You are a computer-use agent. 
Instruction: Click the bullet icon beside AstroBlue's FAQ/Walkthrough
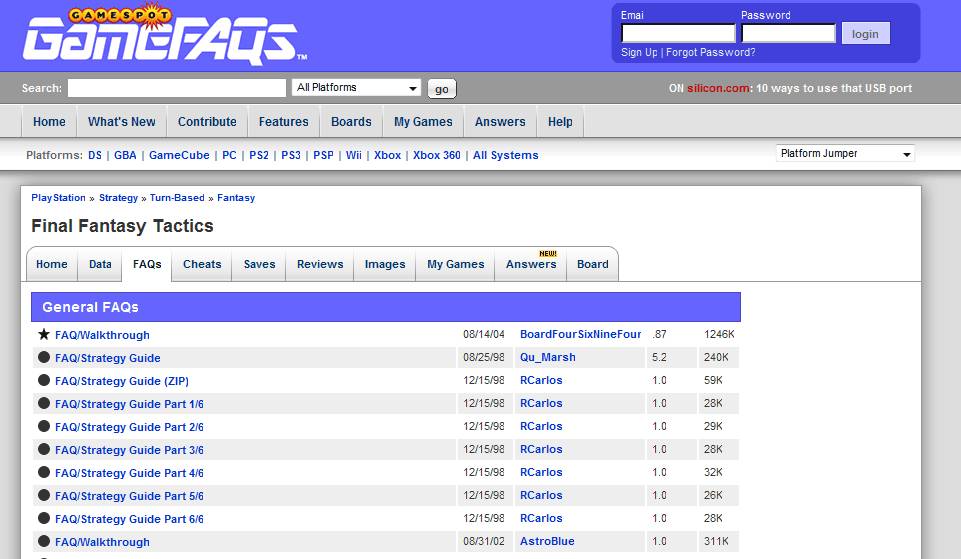point(44,541)
